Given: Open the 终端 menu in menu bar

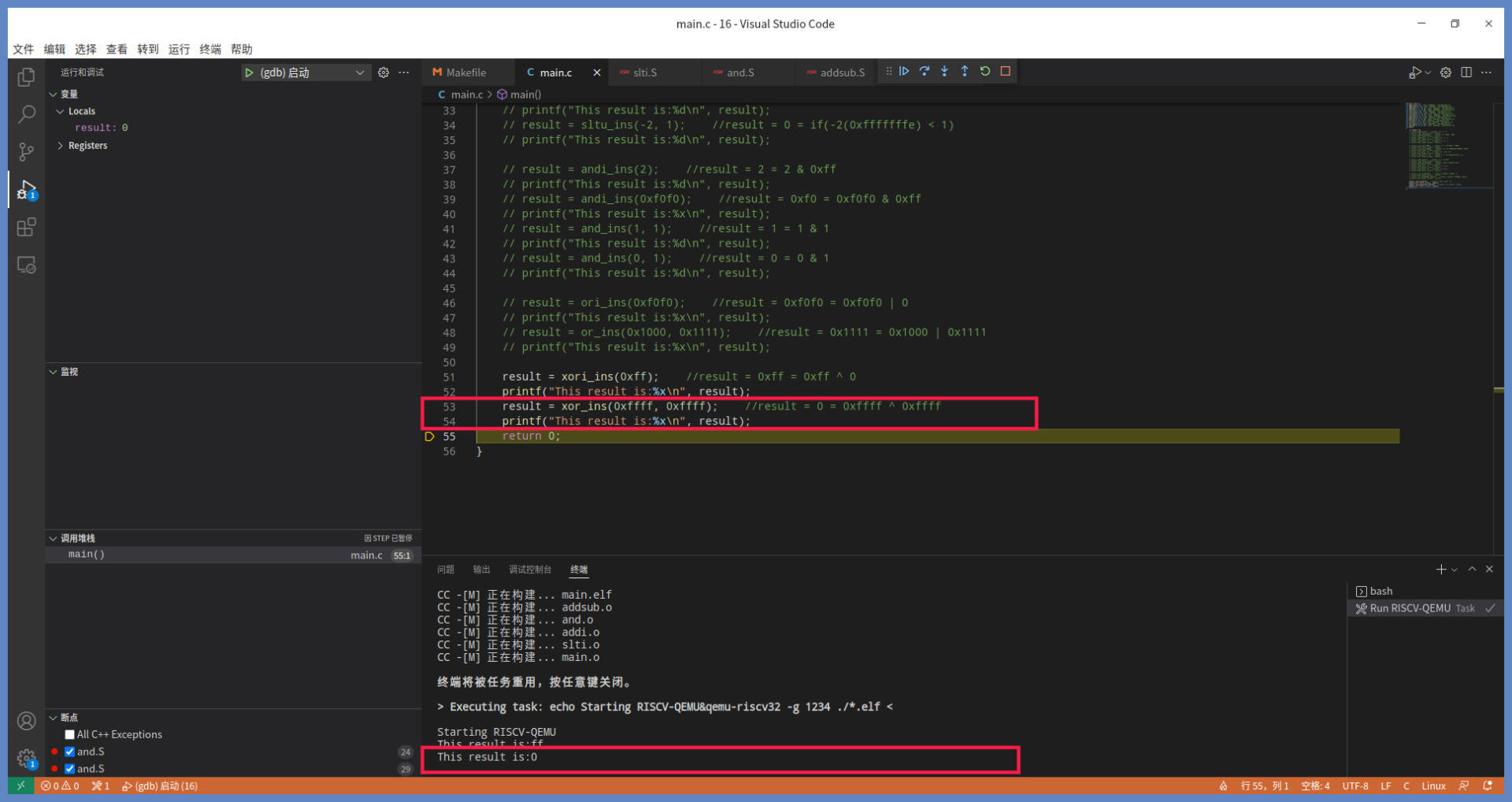Looking at the screenshot, I should click(210, 49).
